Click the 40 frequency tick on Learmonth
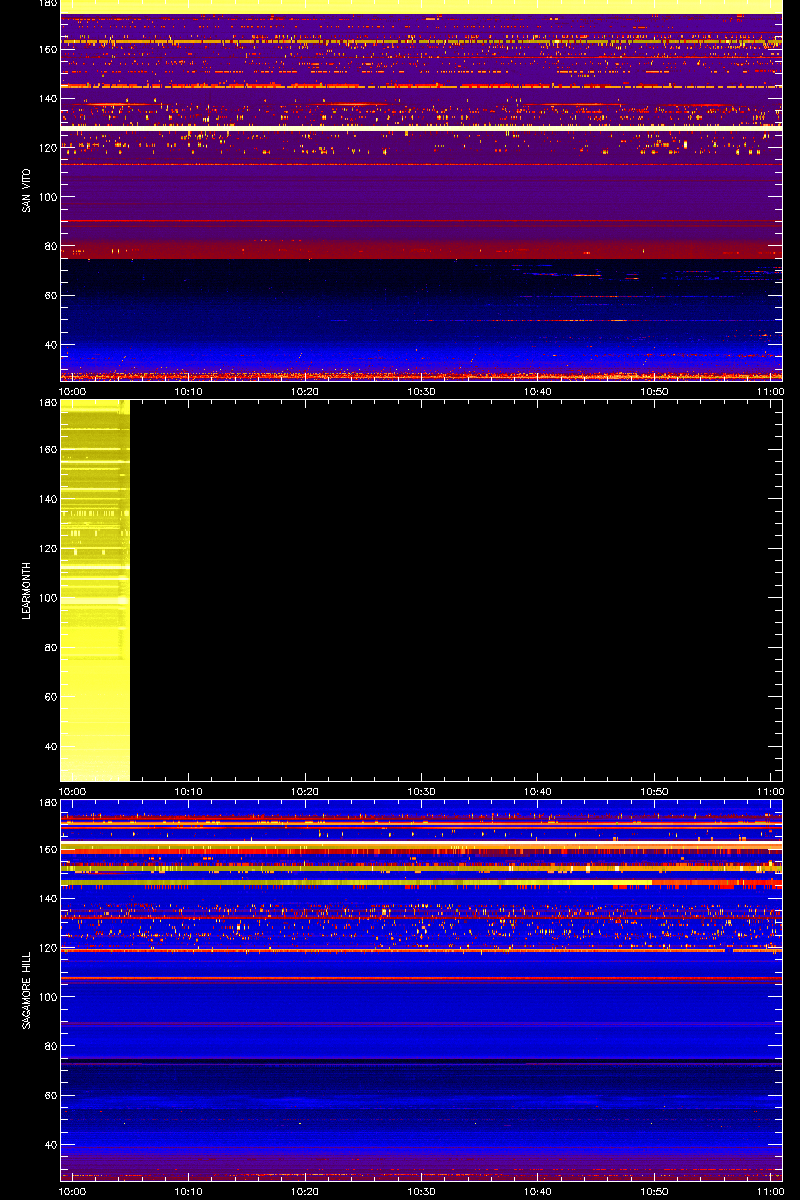Screen dimensions: 800x1200 point(50,745)
